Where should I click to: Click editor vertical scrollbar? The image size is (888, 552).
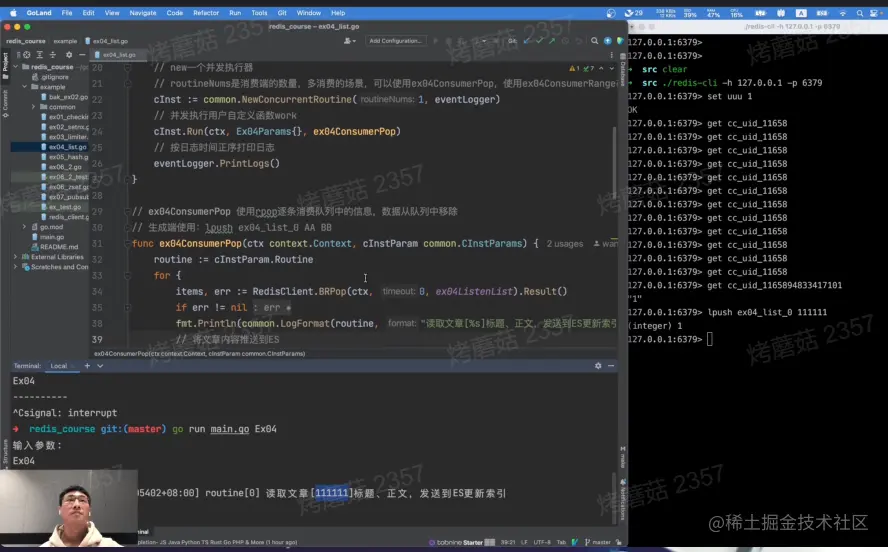click(x=614, y=161)
